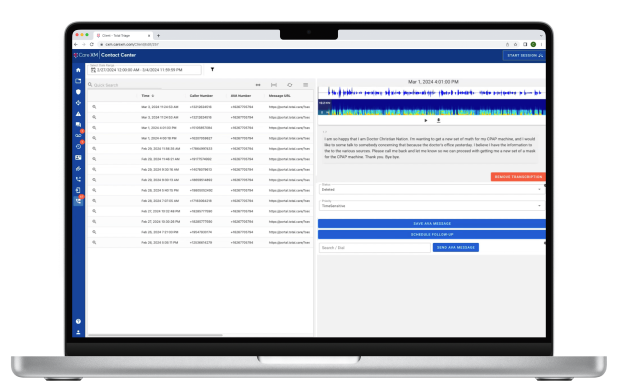Image resolution: width=618 pixels, height=384 pixels.
Task: Select the Feb 29 11:58:36 AM time cell
Action: pyautogui.click(x=160, y=149)
